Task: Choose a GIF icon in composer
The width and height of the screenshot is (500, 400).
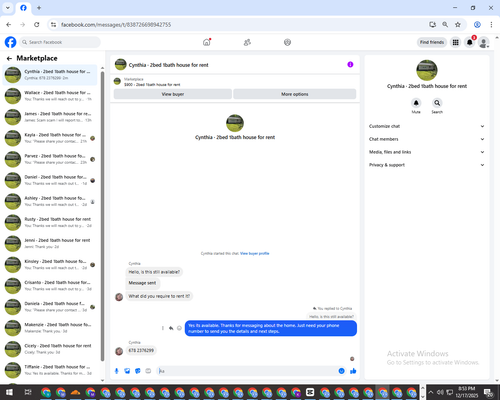Action: (x=148, y=371)
